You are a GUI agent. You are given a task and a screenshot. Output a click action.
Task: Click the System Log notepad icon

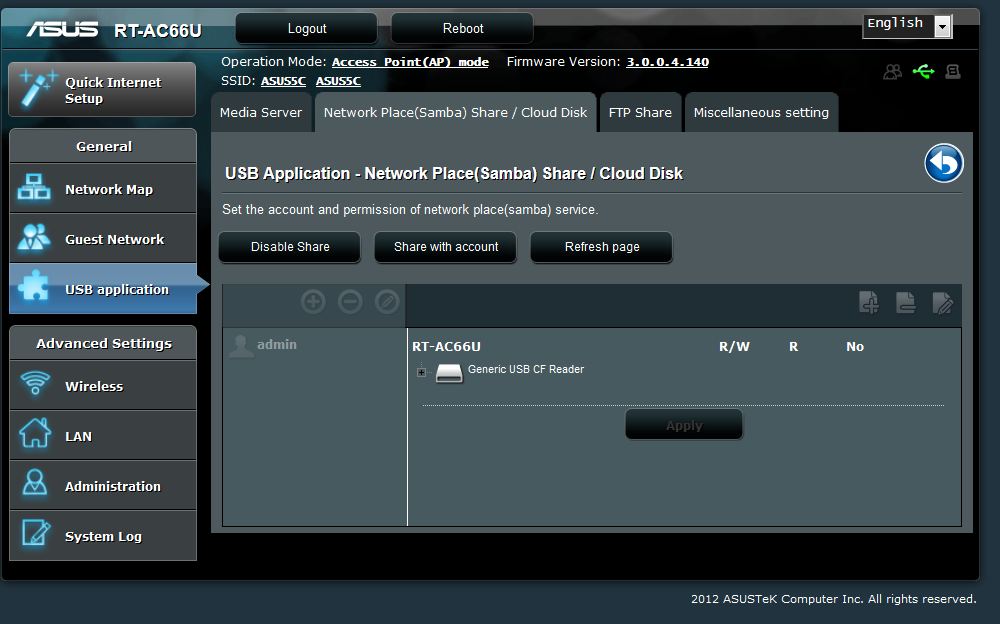tap(35, 532)
